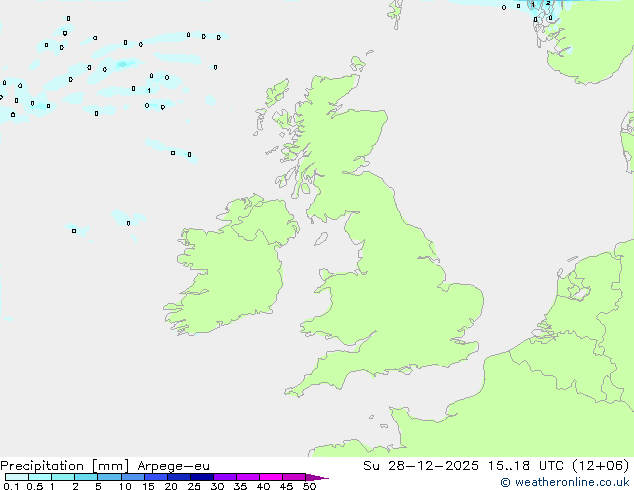Click the Outer Hebrides islands
The height and width of the screenshot is (490, 634).
[273, 102]
